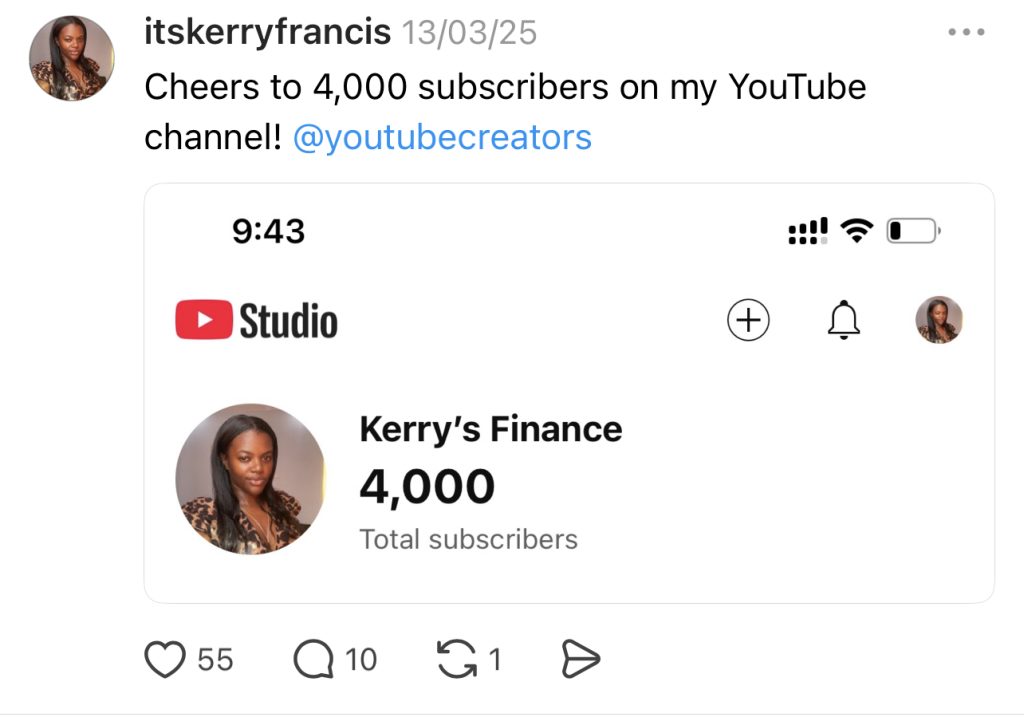Screen dimensions: 1024x717
Task: Click the 55 likes count
Action: 215,660
